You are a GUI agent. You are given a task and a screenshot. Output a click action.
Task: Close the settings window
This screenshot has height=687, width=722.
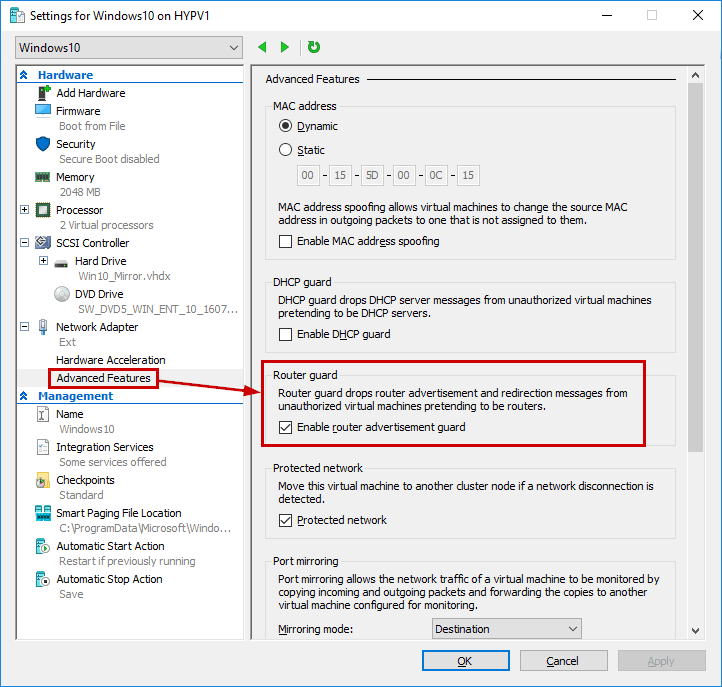[698, 15]
